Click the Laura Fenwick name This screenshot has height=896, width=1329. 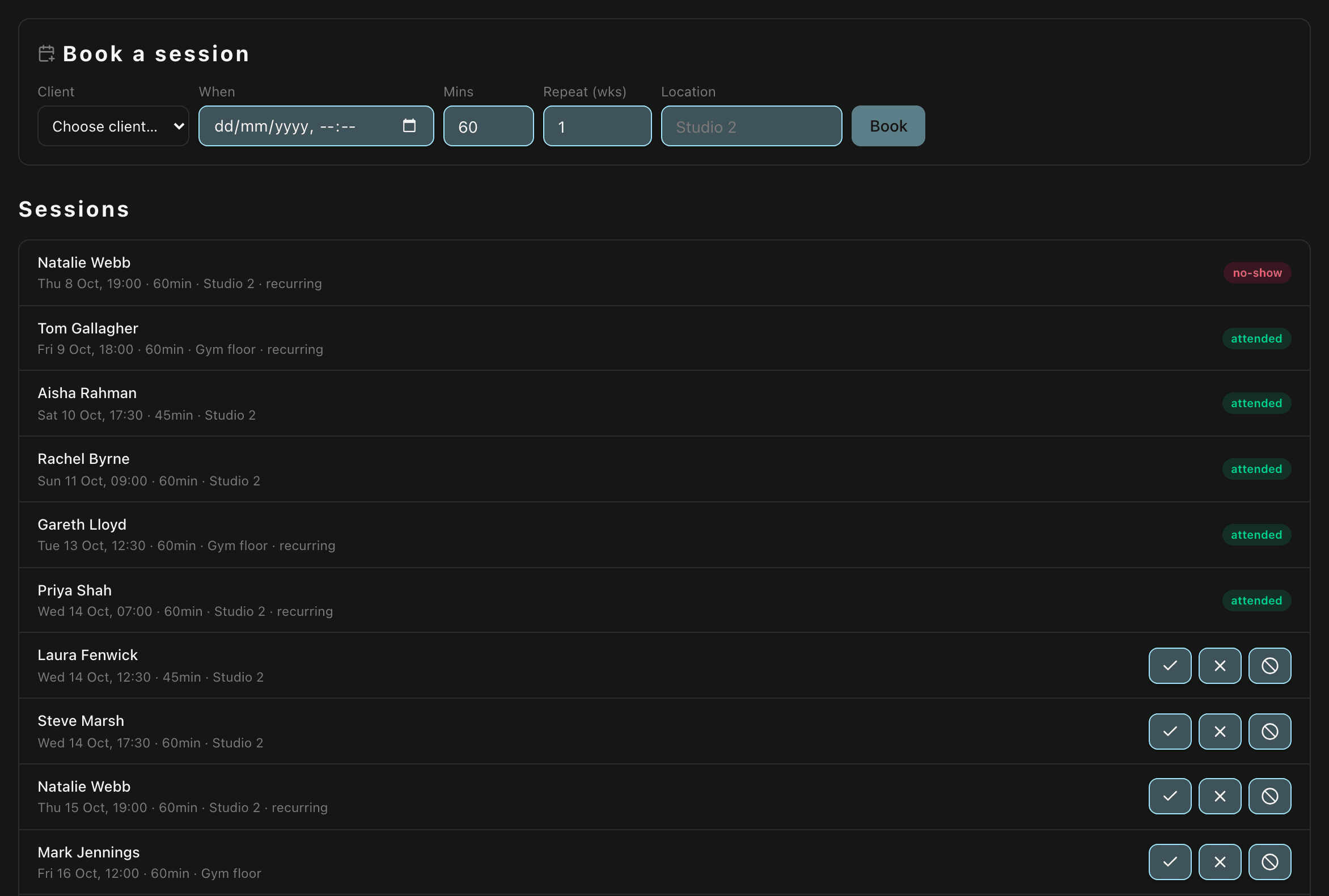click(87, 655)
